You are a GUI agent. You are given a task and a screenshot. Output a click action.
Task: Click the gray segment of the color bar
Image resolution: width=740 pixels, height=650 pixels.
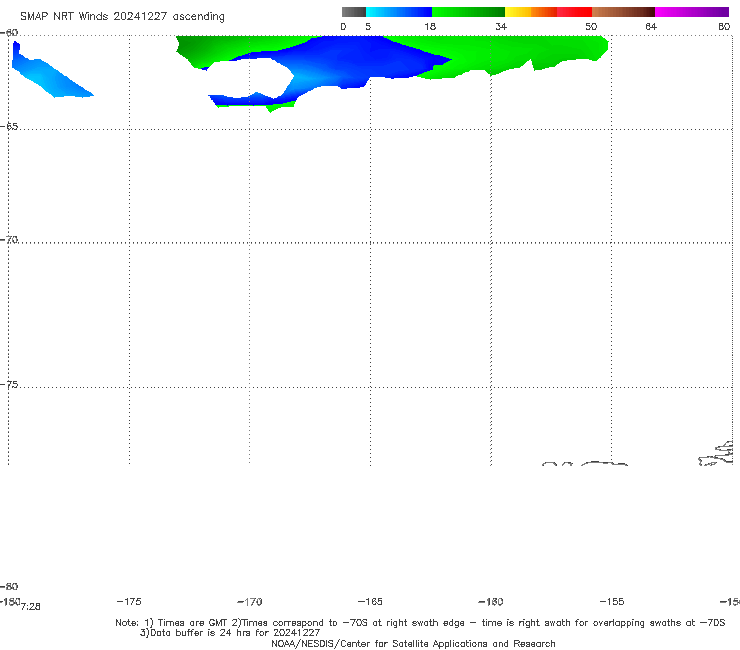pos(353,12)
